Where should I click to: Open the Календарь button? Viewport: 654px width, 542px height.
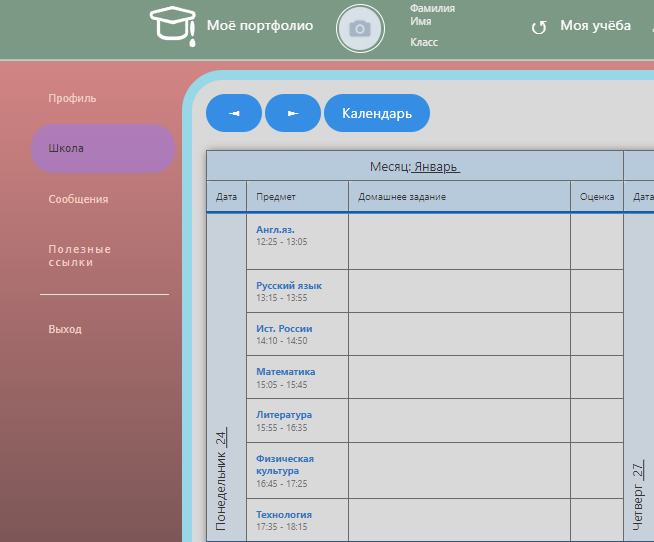coord(376,113)
